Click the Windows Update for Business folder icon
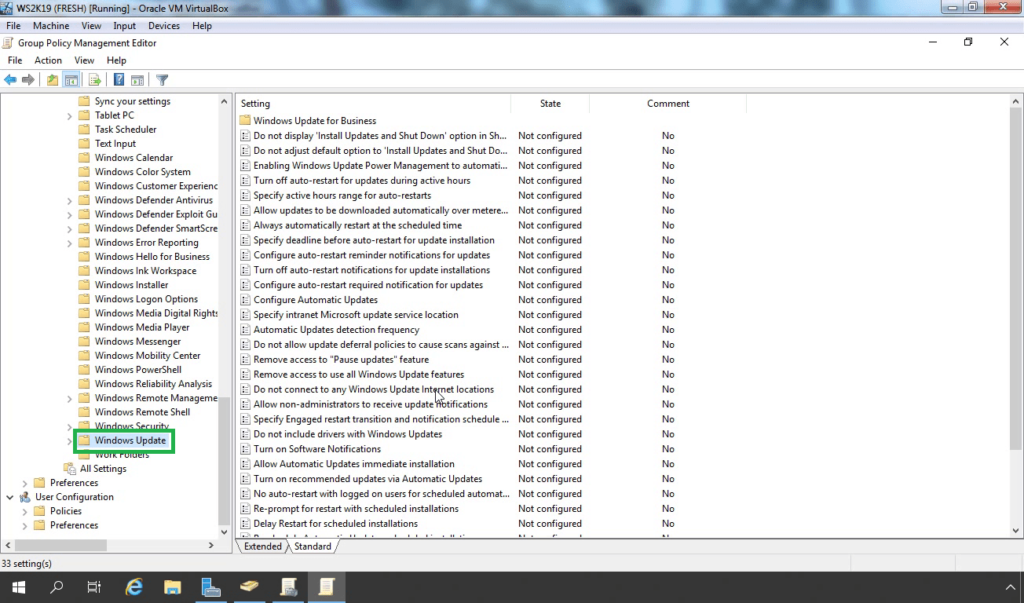Image resolution: width=1024 pixels, height=603 pixels. coord(245,120)
